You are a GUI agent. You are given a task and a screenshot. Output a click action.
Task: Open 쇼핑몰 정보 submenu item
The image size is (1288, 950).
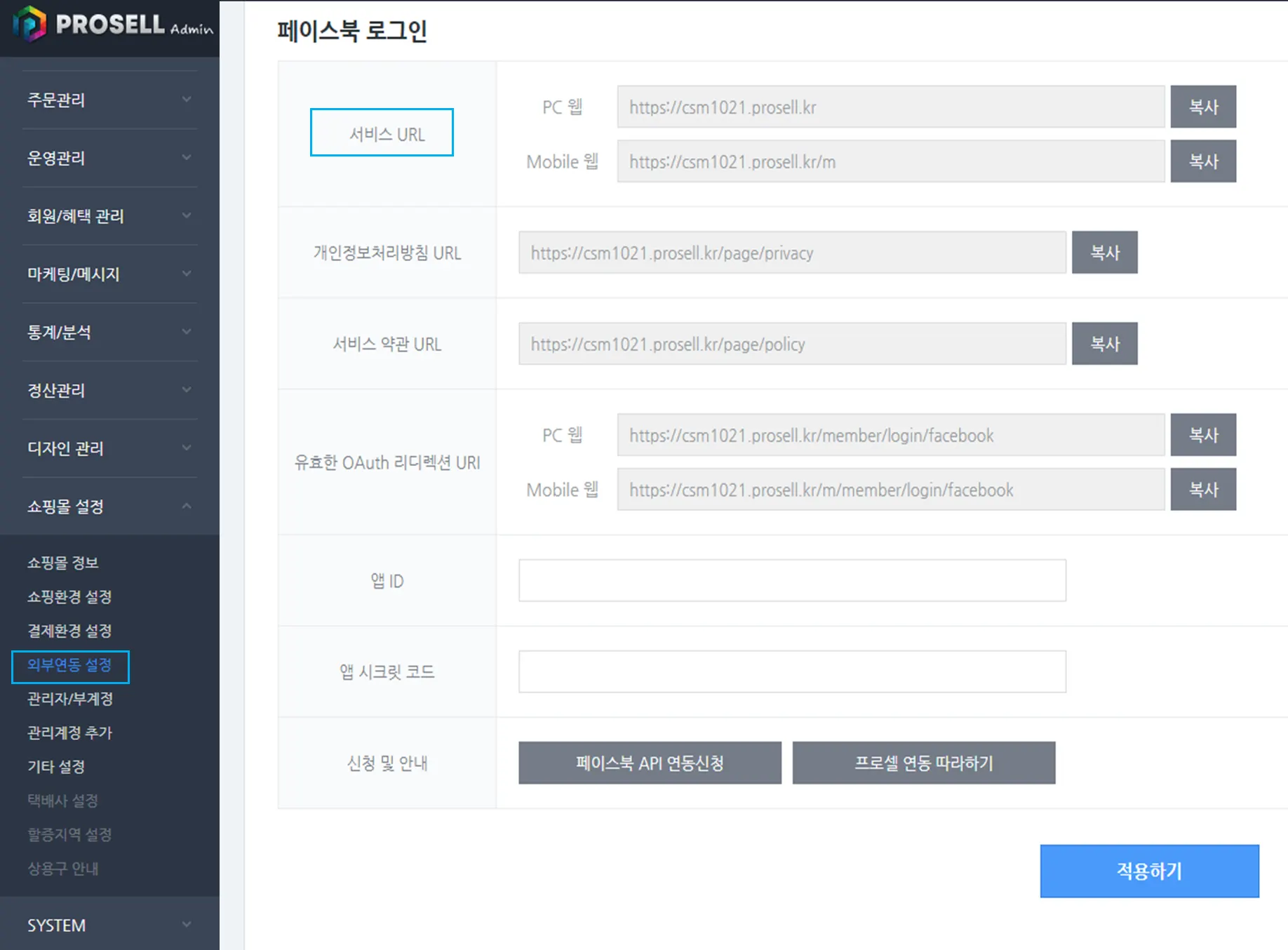pos(63,563)
